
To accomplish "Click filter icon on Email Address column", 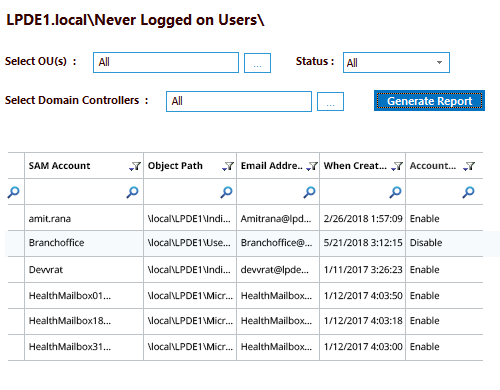I will [x=312, y=166].
